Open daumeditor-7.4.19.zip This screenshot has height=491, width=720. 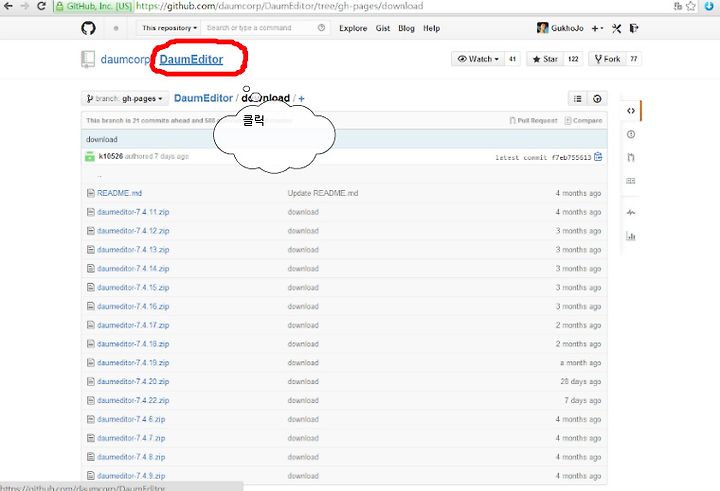click(x=133, y=362)
